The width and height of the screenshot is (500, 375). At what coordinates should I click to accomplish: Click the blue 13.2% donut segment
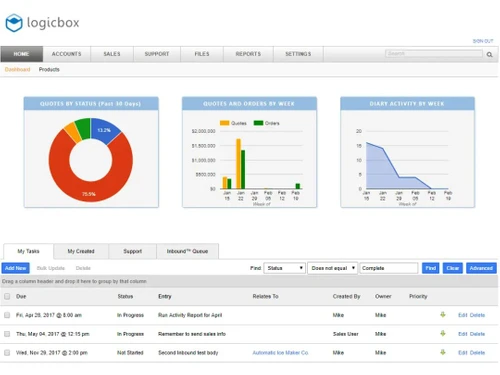[x=104, y=130]
